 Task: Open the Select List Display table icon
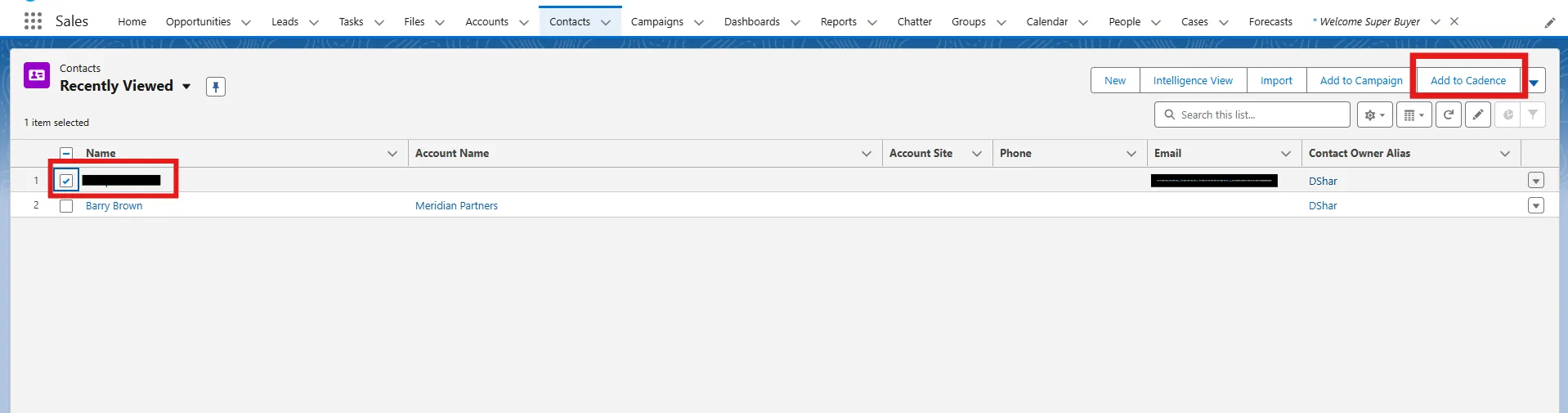click(x=1413, y=115)
